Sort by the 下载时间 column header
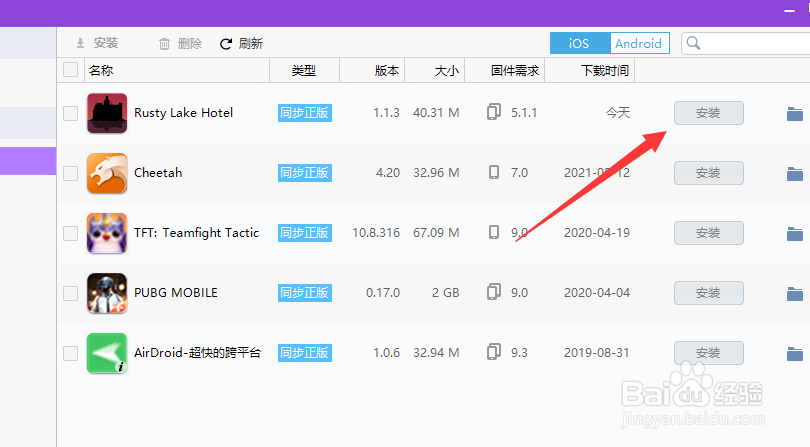This screenshot has height=447, width=810. click(589, 70)
